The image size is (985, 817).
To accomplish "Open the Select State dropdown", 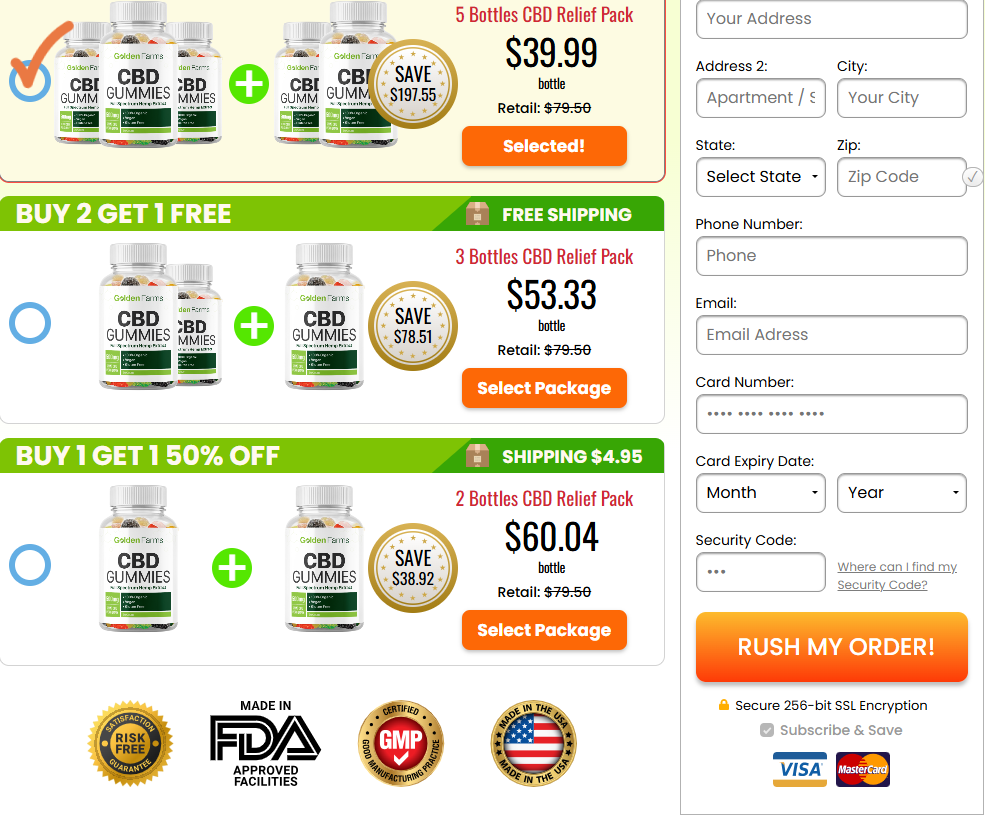I will tap(761, 177).
